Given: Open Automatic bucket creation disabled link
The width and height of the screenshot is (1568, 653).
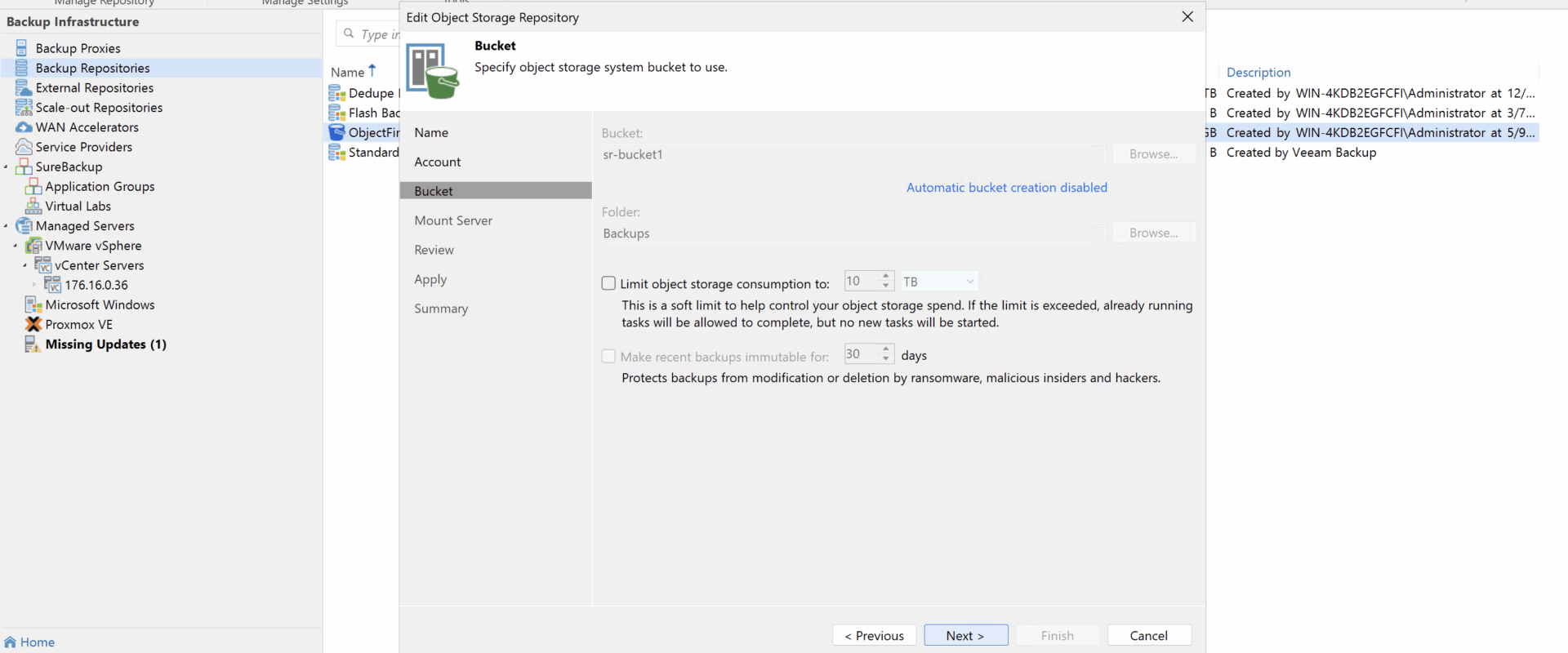Looking at the screenshot, I should click(x=1007, y=188).
